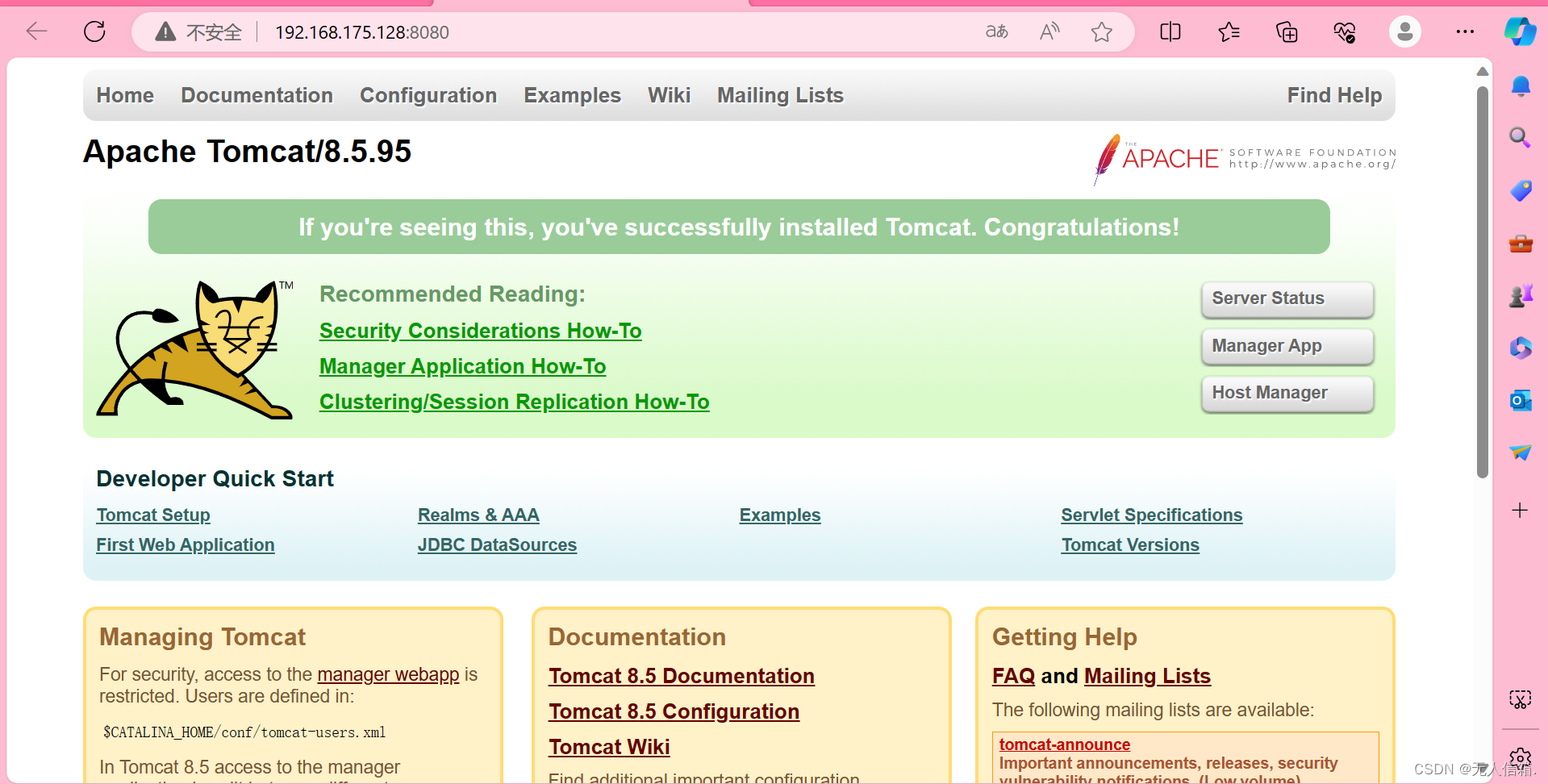
Task: Open Examples link in Developer Quick Start
Action: pos(780,515)
